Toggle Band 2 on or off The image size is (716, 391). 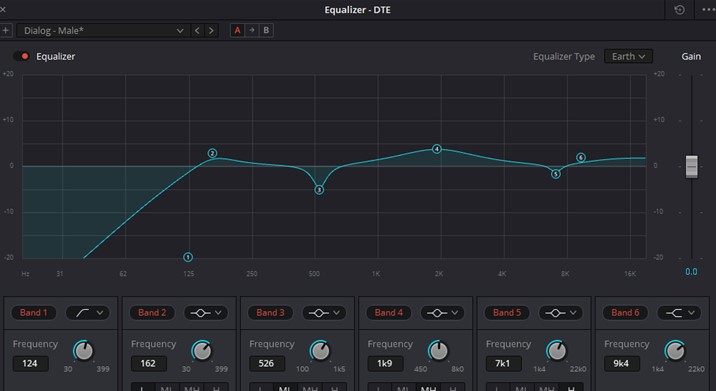[152, 312]
